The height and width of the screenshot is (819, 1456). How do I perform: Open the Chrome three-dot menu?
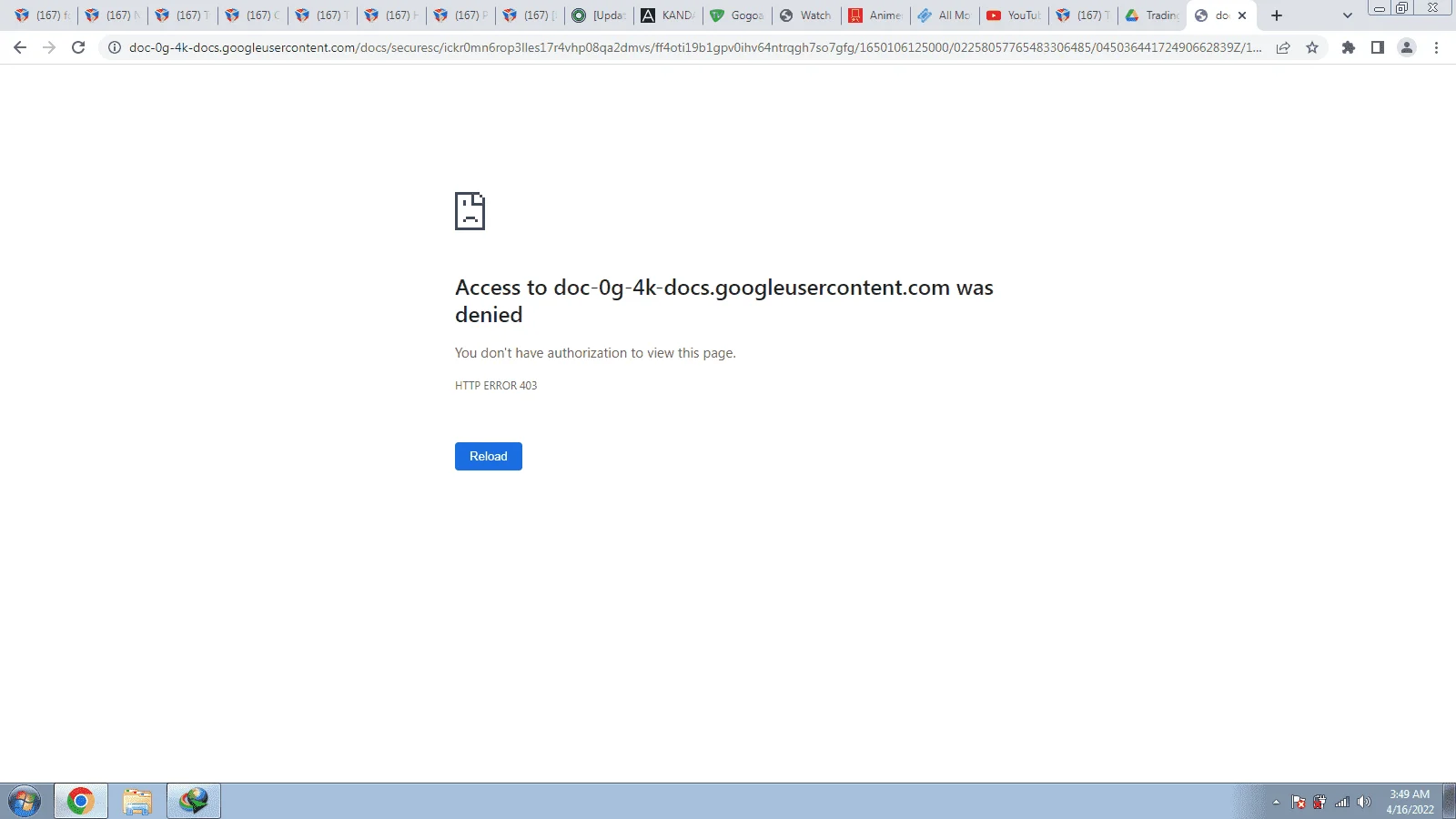coord(1436,47)
